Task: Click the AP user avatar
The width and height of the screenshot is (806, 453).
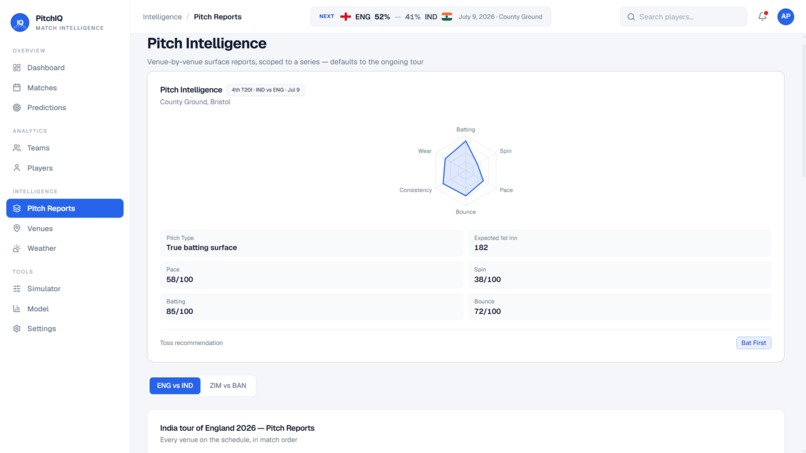Action: pyautogui.click(x=785, y=16)
